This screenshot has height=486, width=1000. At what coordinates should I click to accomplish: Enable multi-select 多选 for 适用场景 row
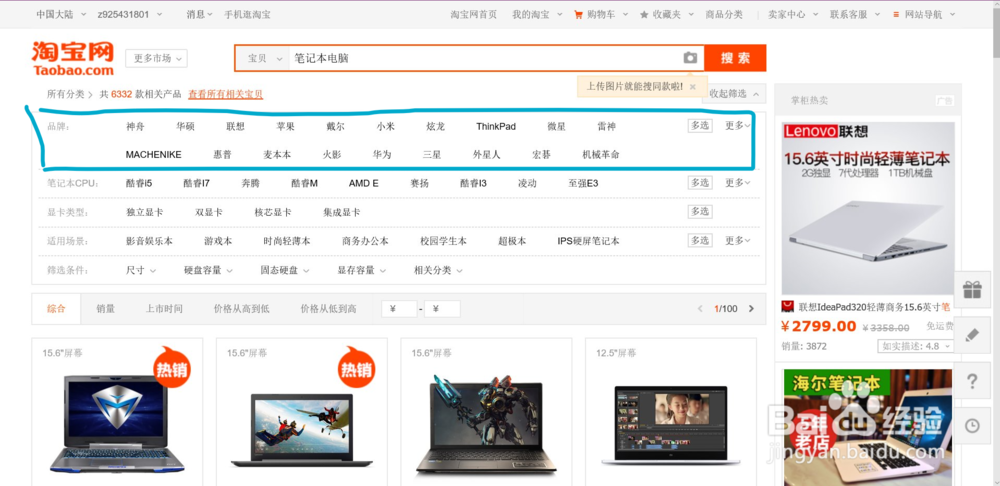[x=700, y=240]
